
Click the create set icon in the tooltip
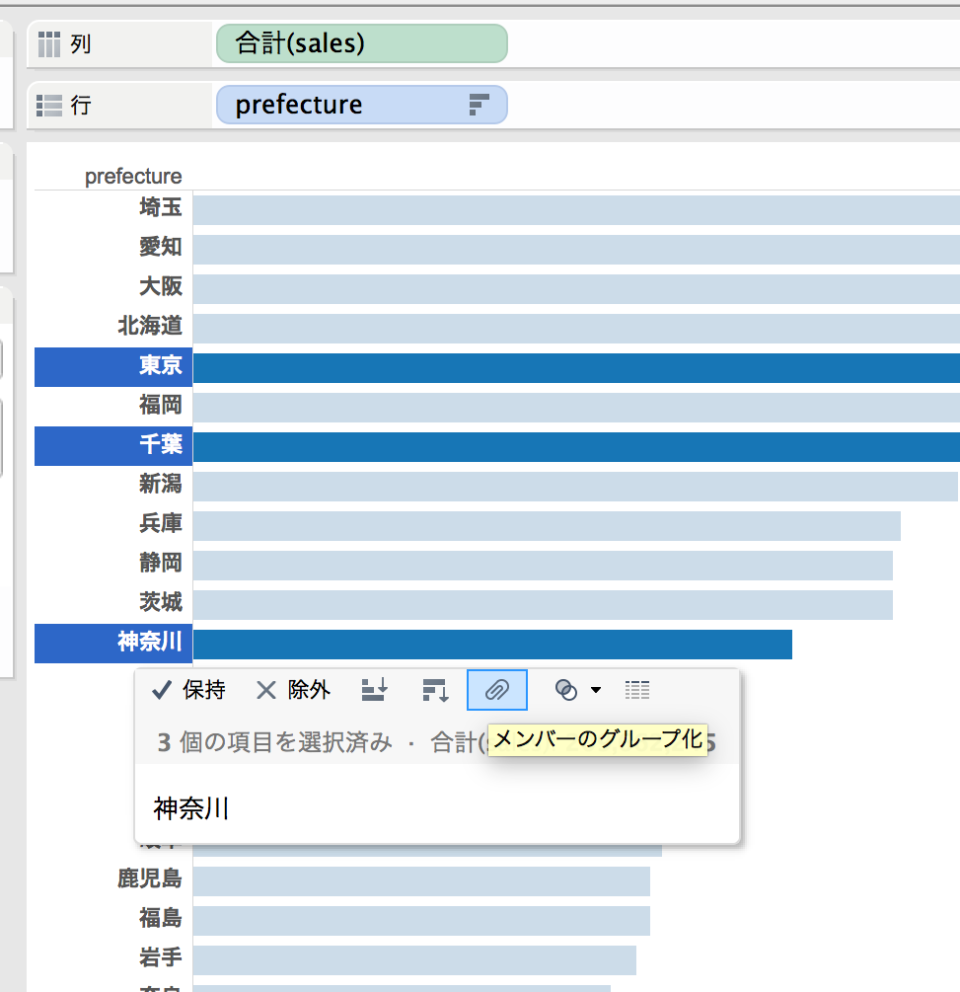click(566, 689)
